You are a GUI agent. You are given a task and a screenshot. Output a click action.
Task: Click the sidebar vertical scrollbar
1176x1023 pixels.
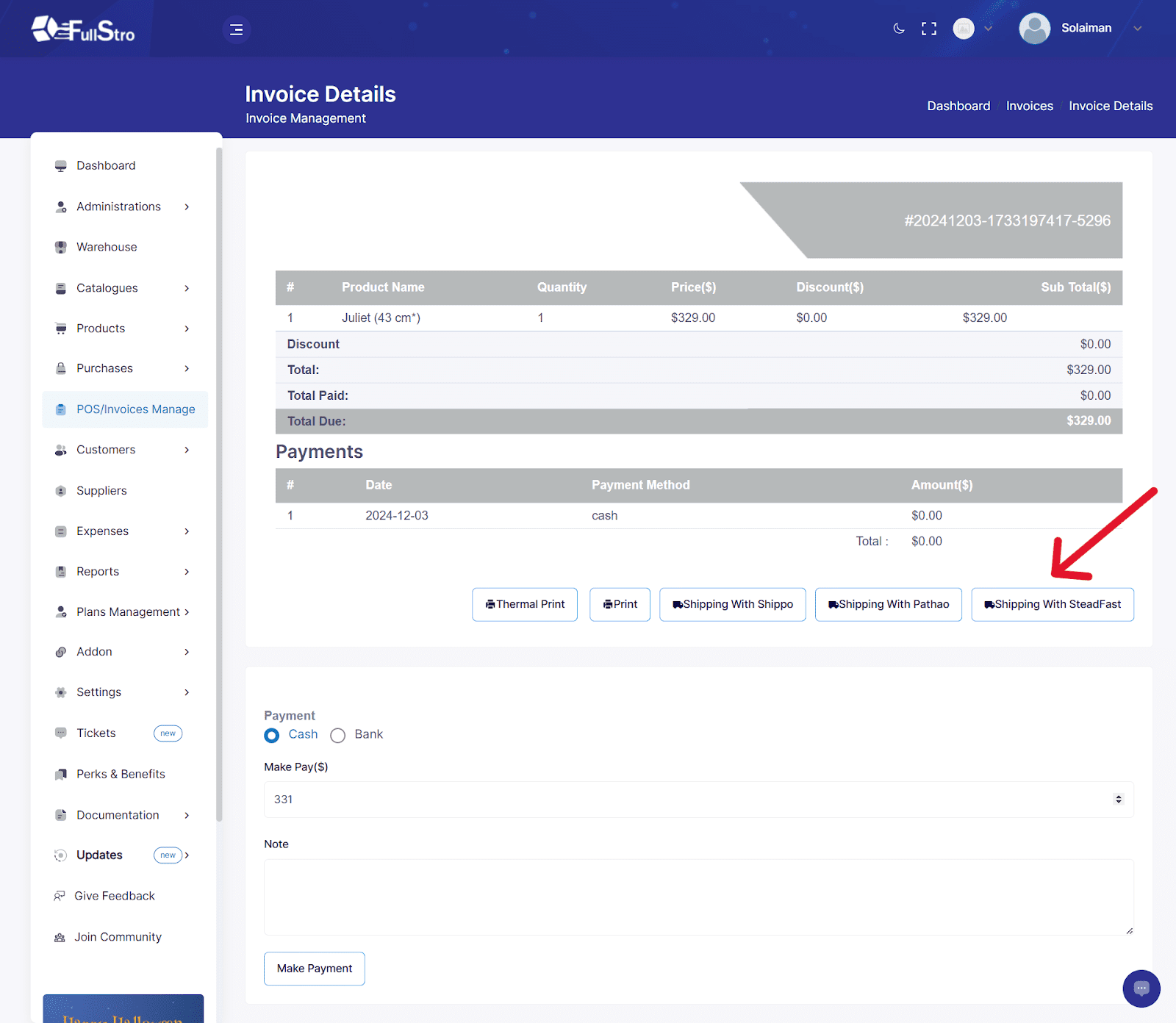click(219, 485)
